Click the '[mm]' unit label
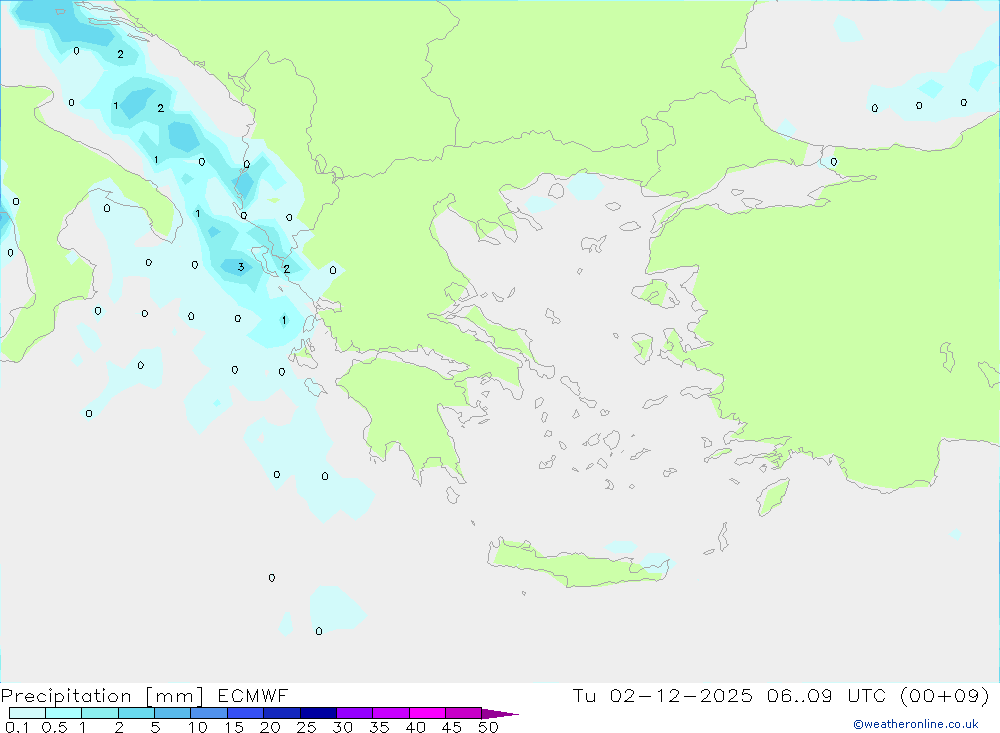Image resolution: width=1000 pixels, height=733 pixels. point(174,696)
